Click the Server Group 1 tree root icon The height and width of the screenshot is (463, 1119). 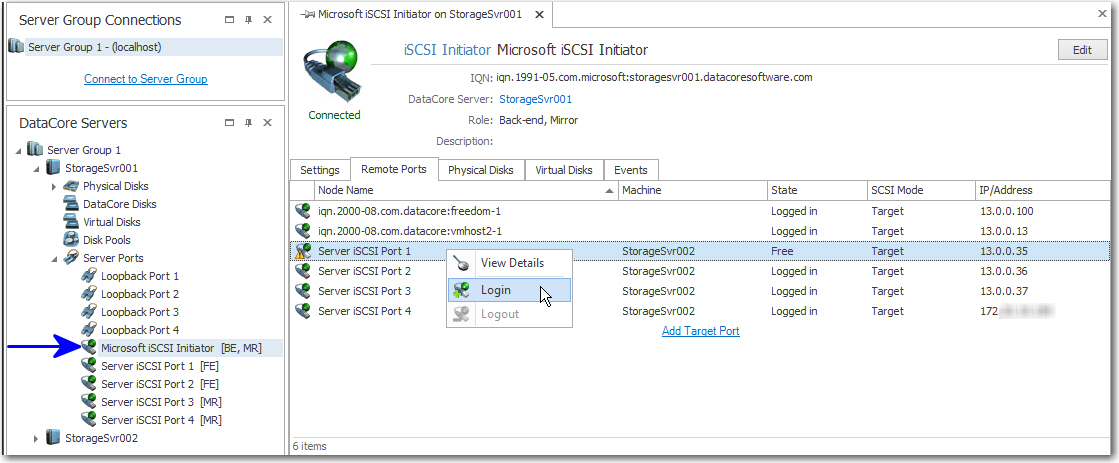[x=36, y=150]
